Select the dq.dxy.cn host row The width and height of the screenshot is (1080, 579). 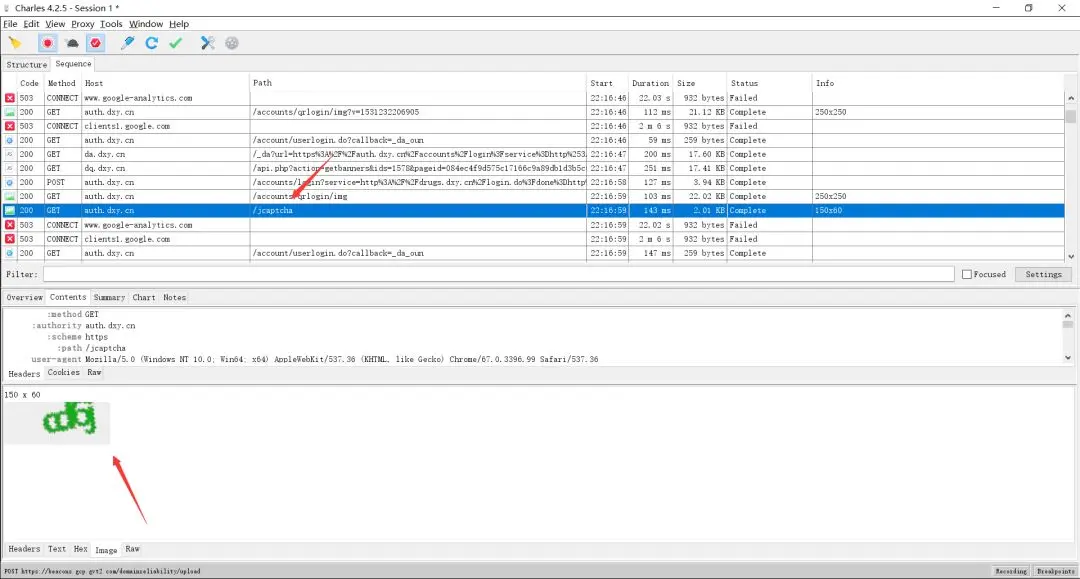(x=534, y=168)
